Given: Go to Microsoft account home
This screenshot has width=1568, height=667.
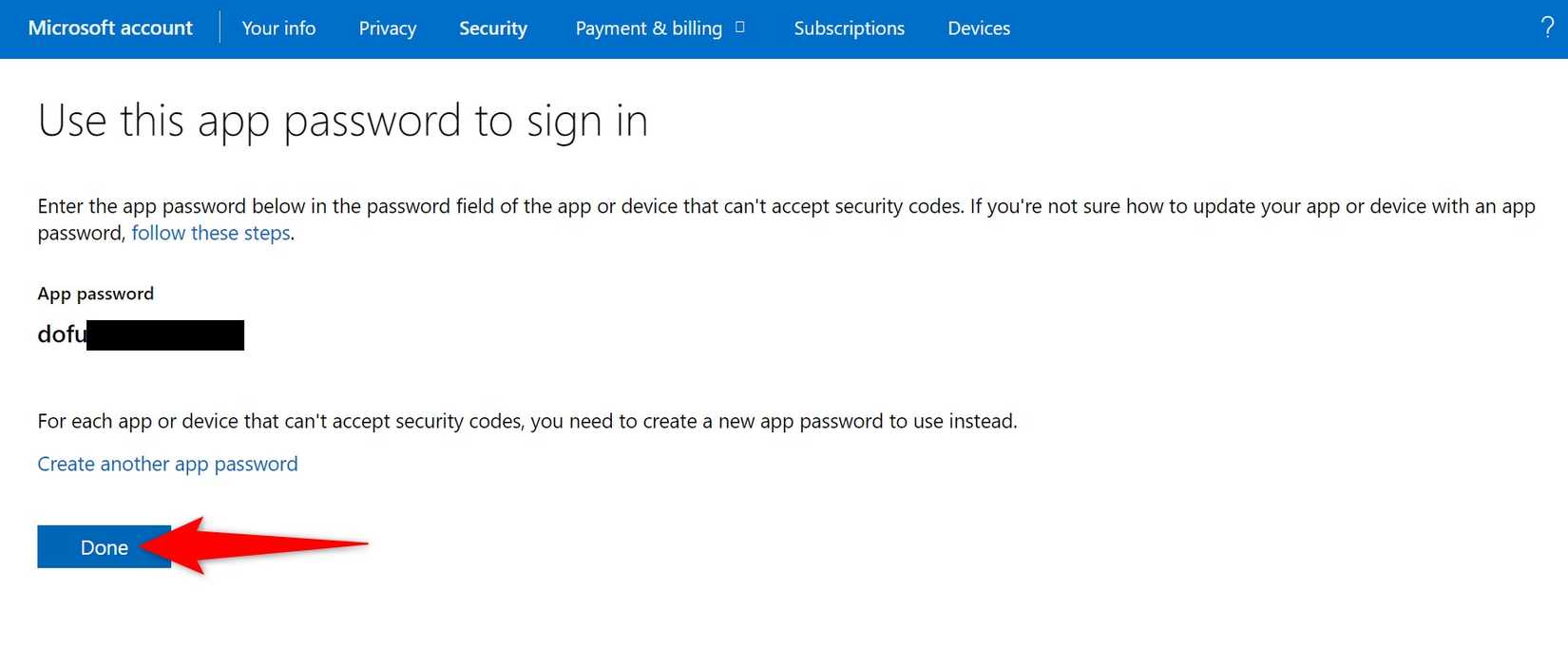Looking at the screenshot, I should tap(110, 29).
